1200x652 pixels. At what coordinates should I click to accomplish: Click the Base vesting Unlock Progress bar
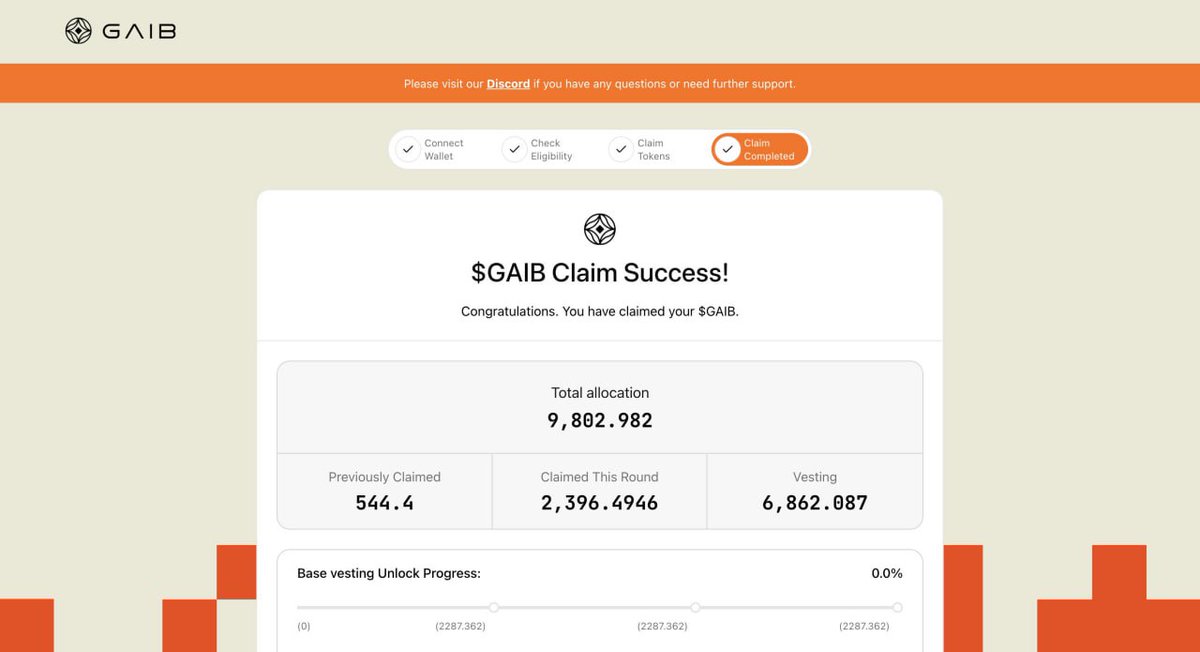click(x=600, y=607)
